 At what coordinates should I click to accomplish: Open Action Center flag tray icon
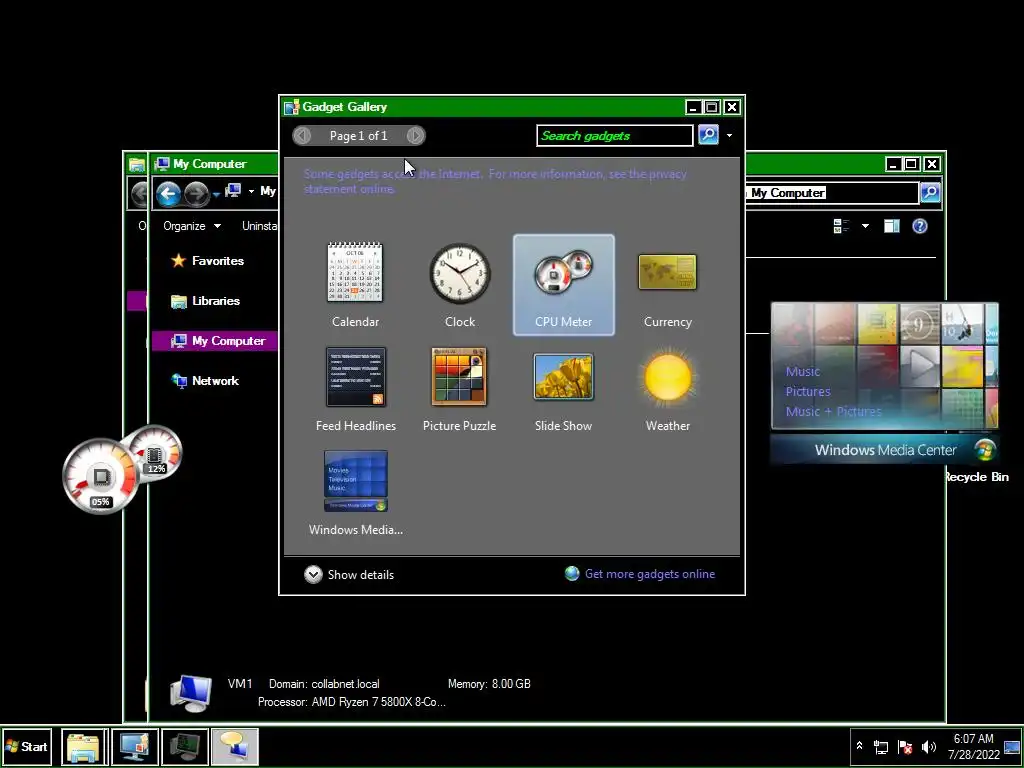(904, 747)
